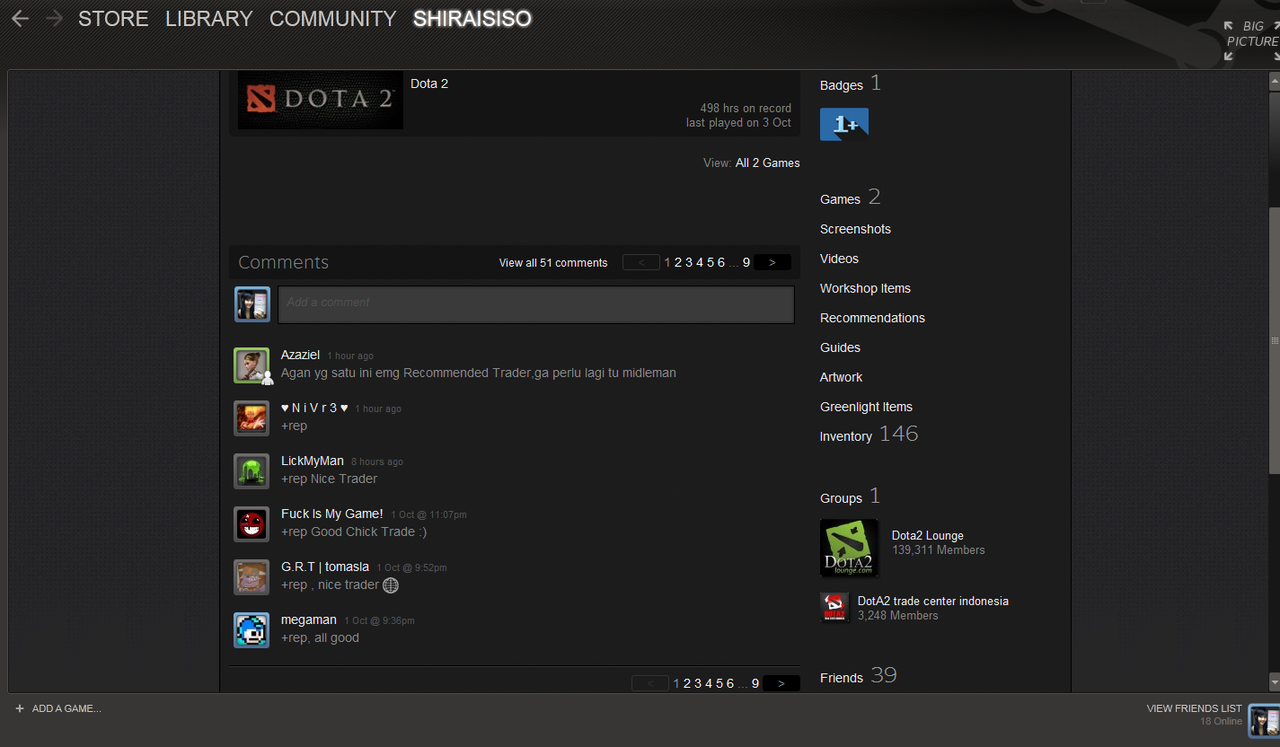Open NiVr3's avatar
The image size is (1280, 747).
coord(252,418)
